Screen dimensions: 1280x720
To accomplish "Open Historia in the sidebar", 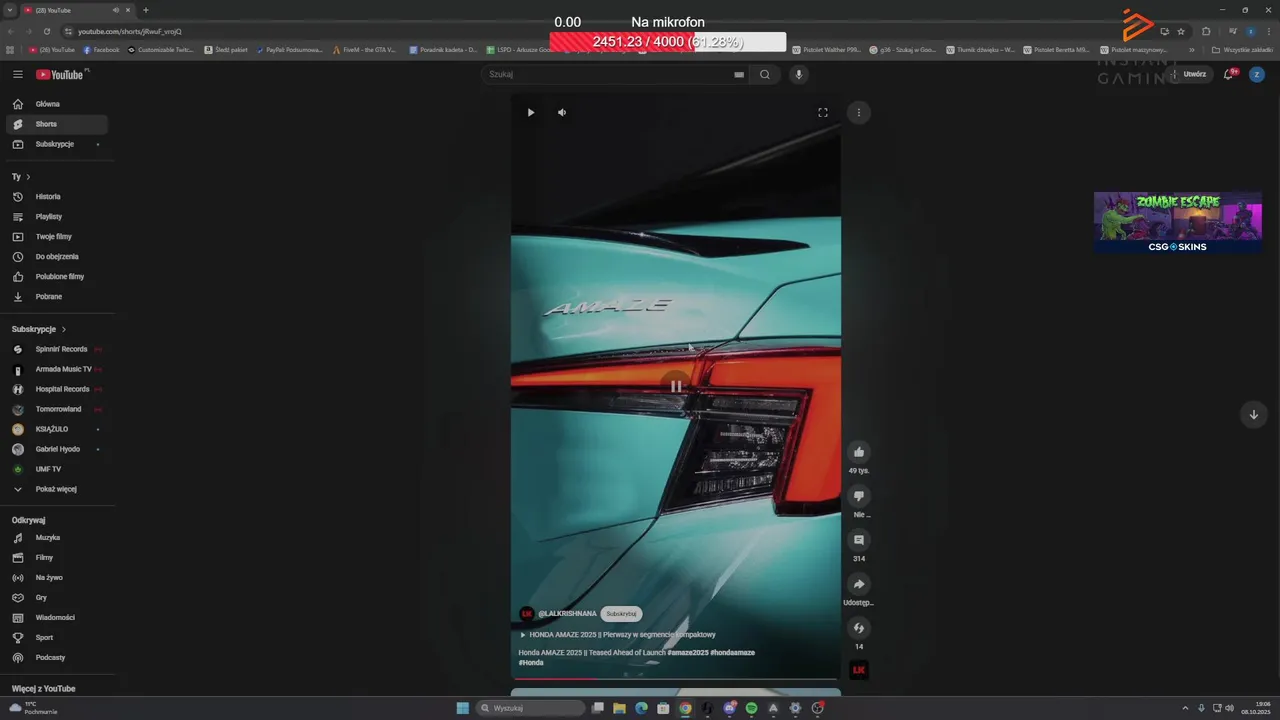I will pyautogui.click(x=57, y=197).
